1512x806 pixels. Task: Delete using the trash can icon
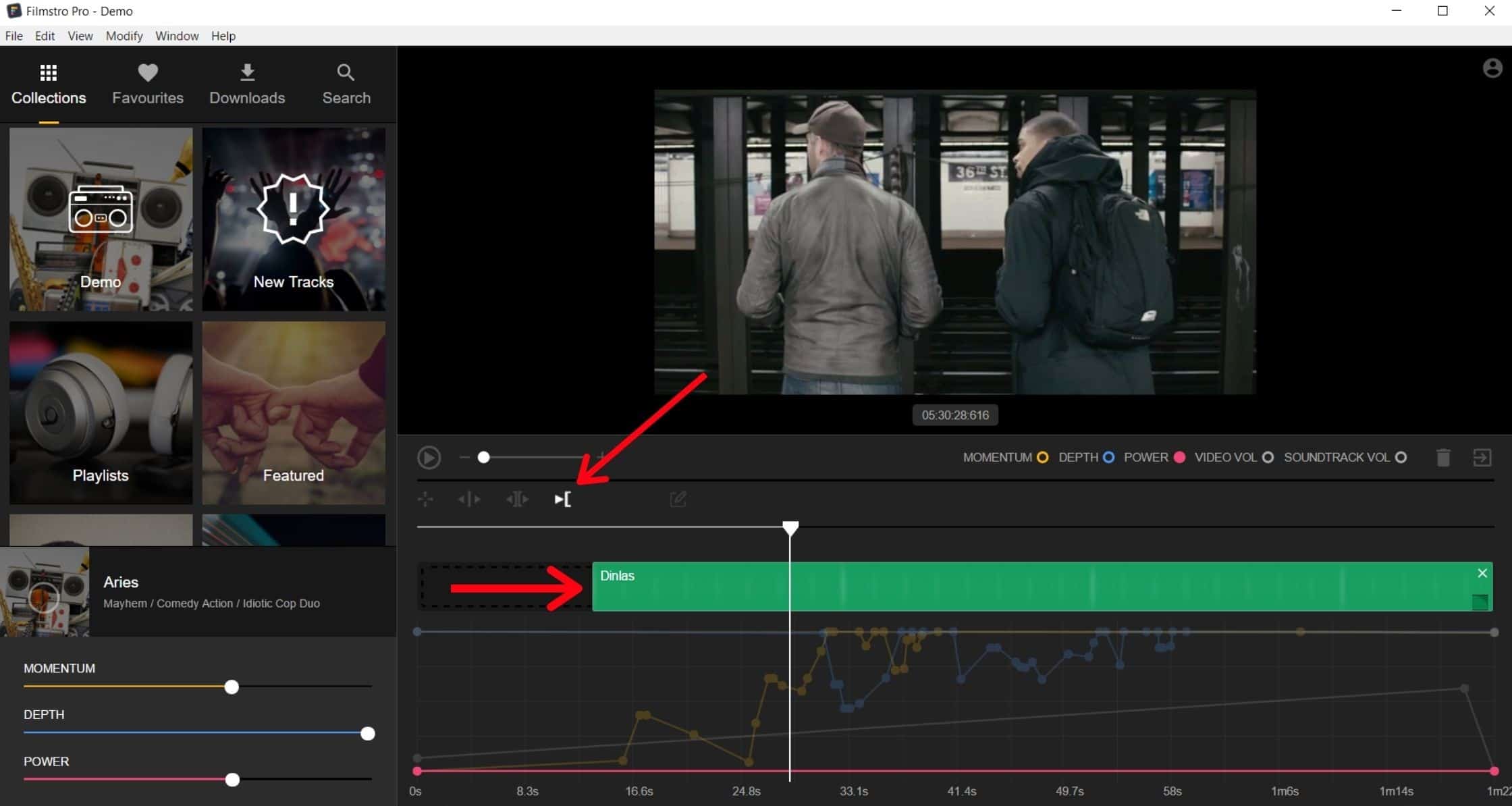pyautogui.click(x=1443, y=458)
